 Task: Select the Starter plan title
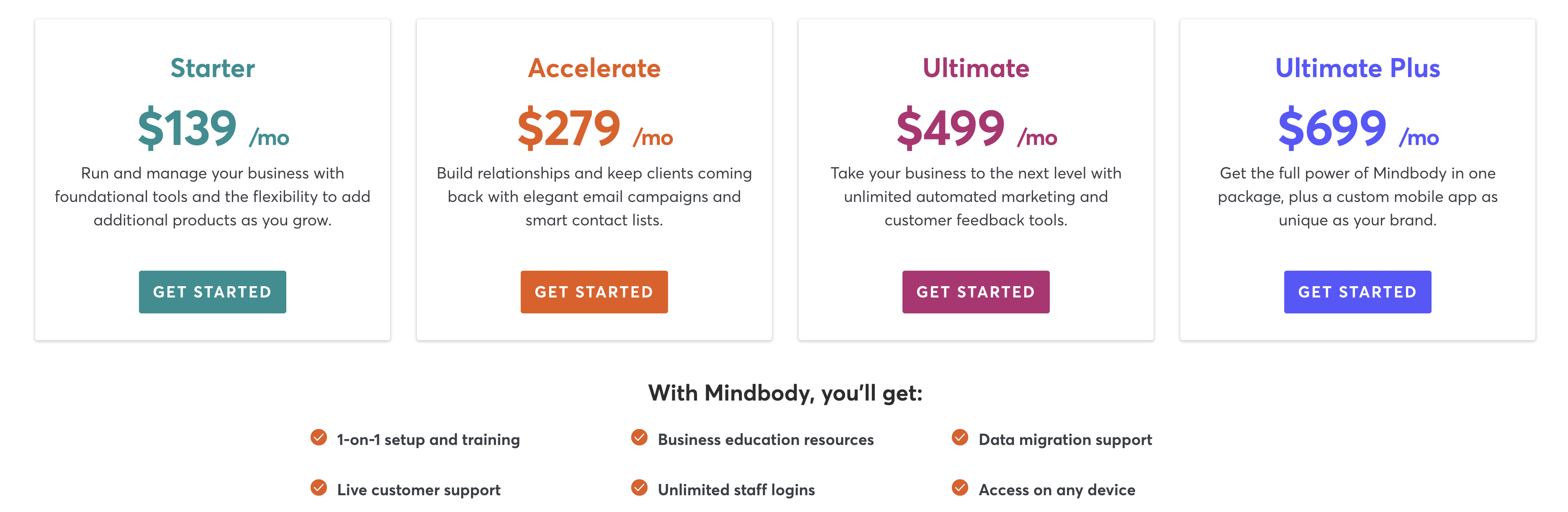(x=213, y=68)
